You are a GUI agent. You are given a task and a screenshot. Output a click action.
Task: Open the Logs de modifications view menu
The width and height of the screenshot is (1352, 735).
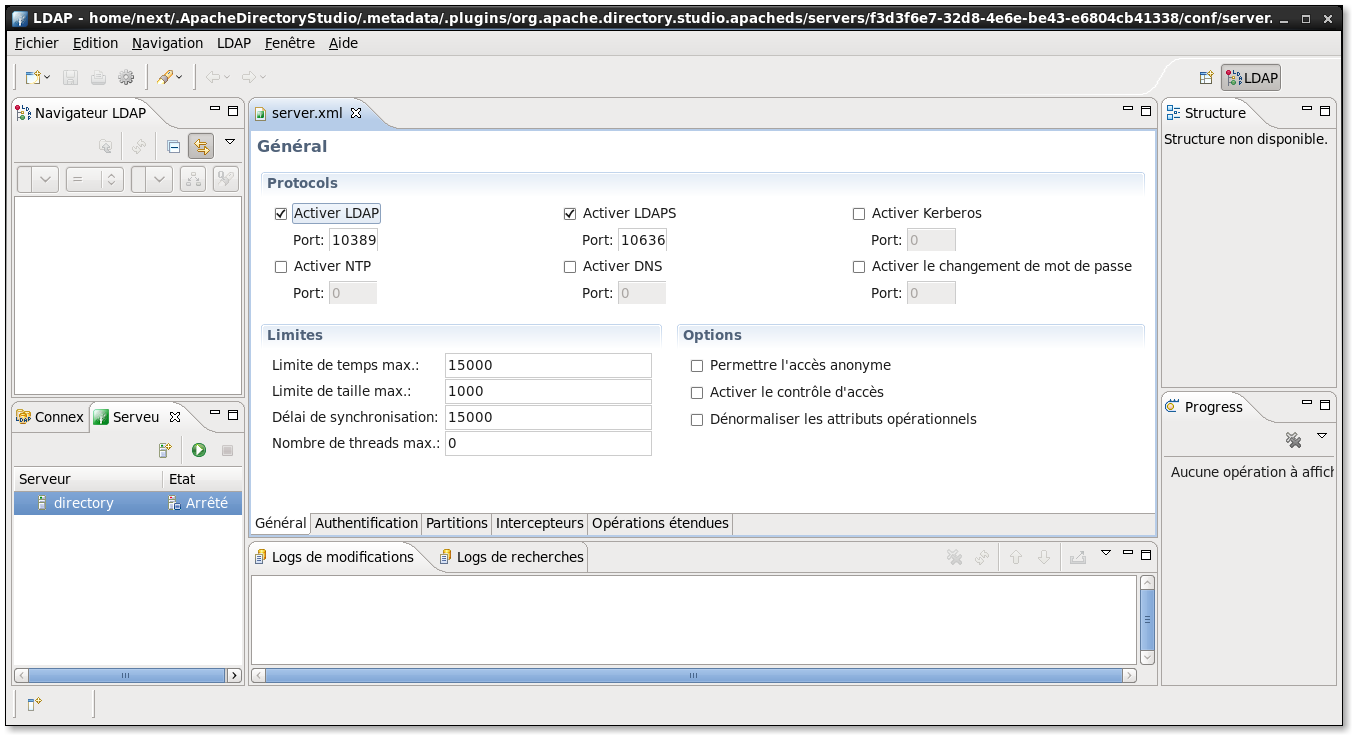click(1105, 552)
